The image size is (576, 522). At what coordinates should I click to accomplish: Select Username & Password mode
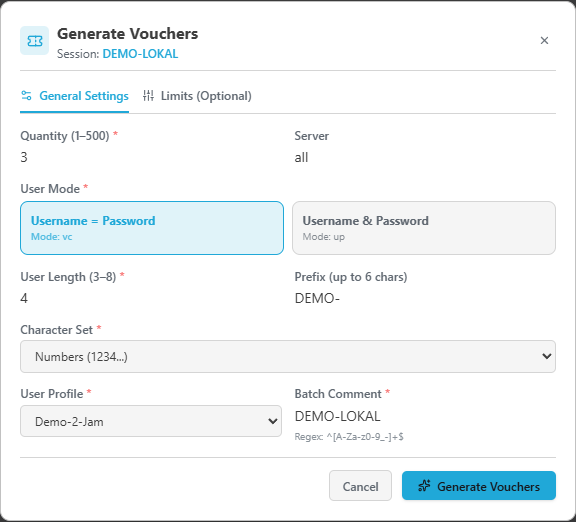pos(424,228)
